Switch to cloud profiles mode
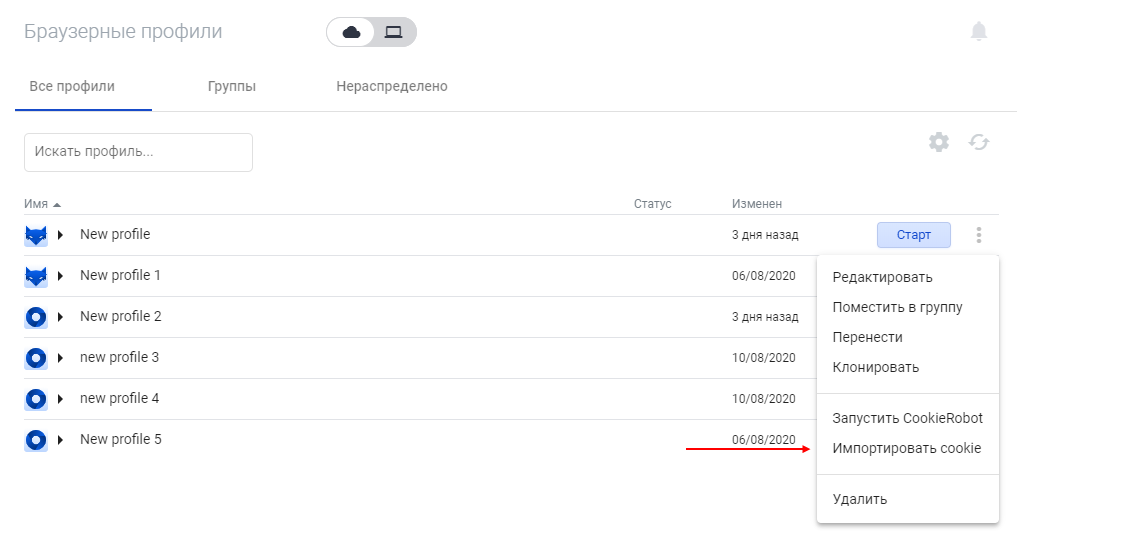The image size is (1148, 558). 351,32
